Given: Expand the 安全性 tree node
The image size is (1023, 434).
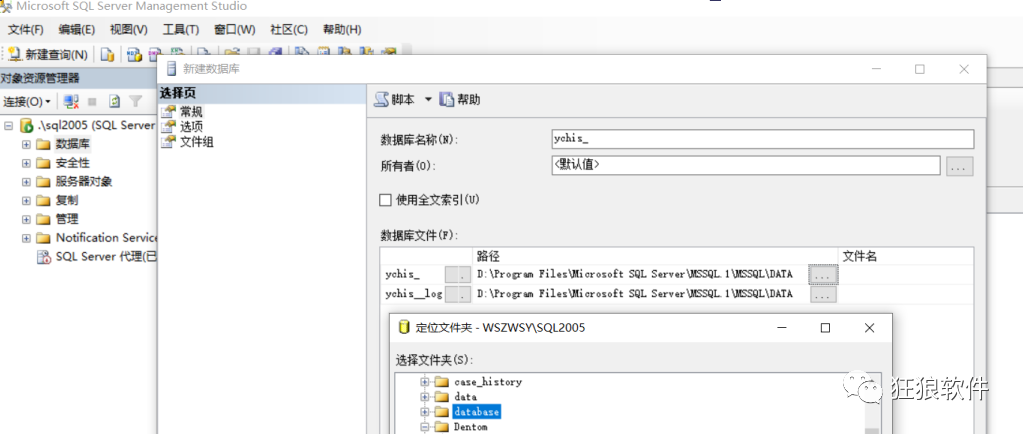Looking at the screenshot, I should [x=26, y=163].
